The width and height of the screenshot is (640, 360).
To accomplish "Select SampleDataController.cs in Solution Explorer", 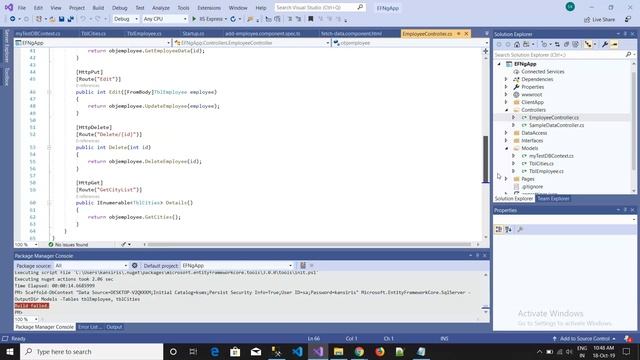I will (556, 125).
